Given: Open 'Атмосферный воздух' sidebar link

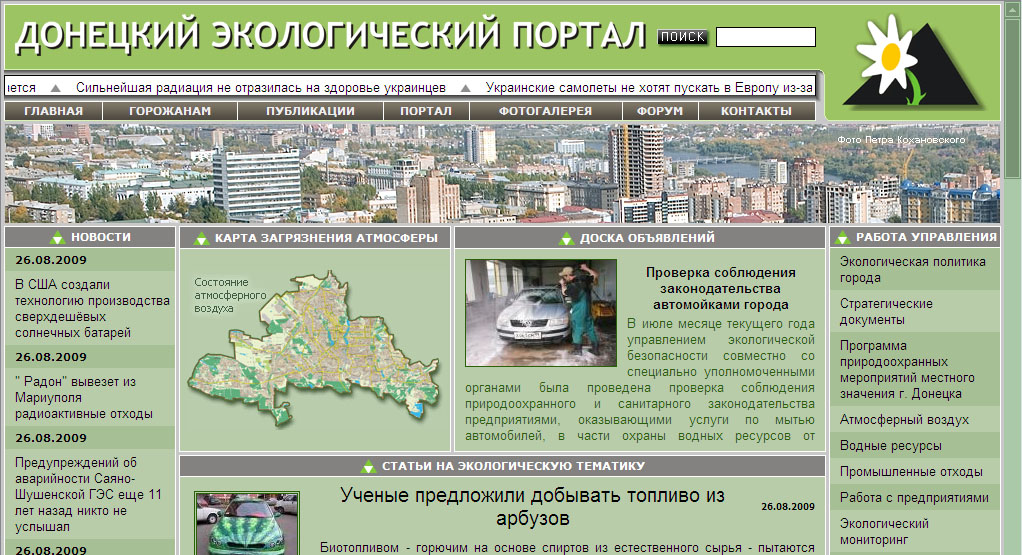Looking at the screenshot, I should pyautogui.click(x=904, y=420).
